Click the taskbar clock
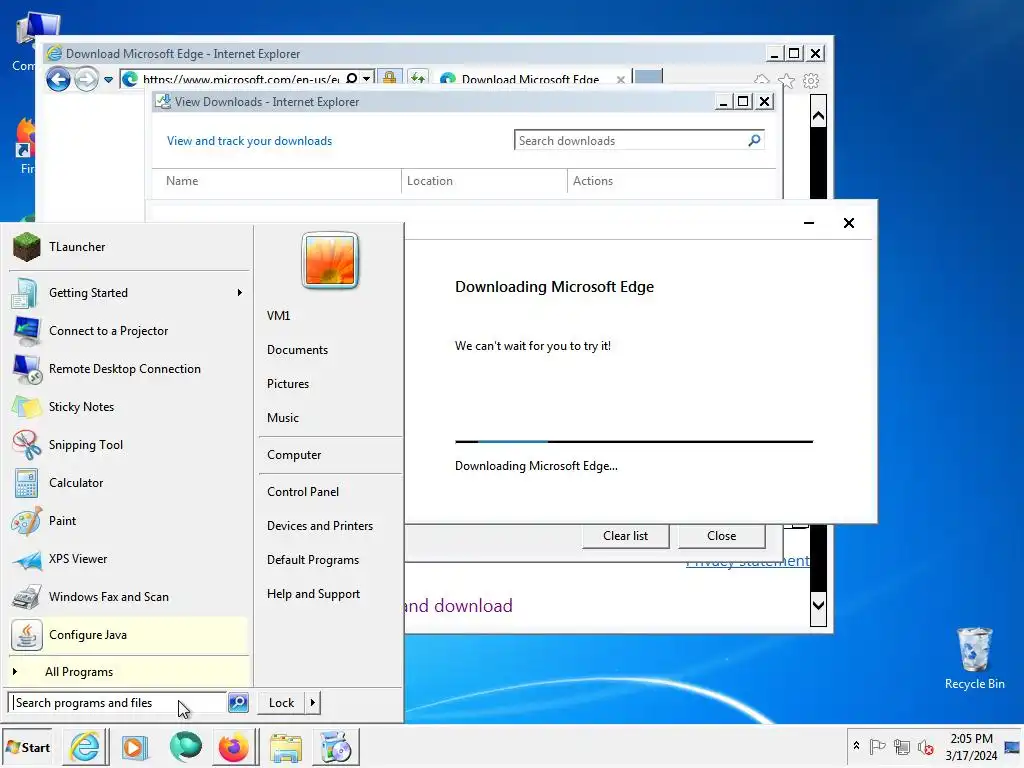Image resolution: width=1024 pixels, height=768 pixels. click(971, 746)
